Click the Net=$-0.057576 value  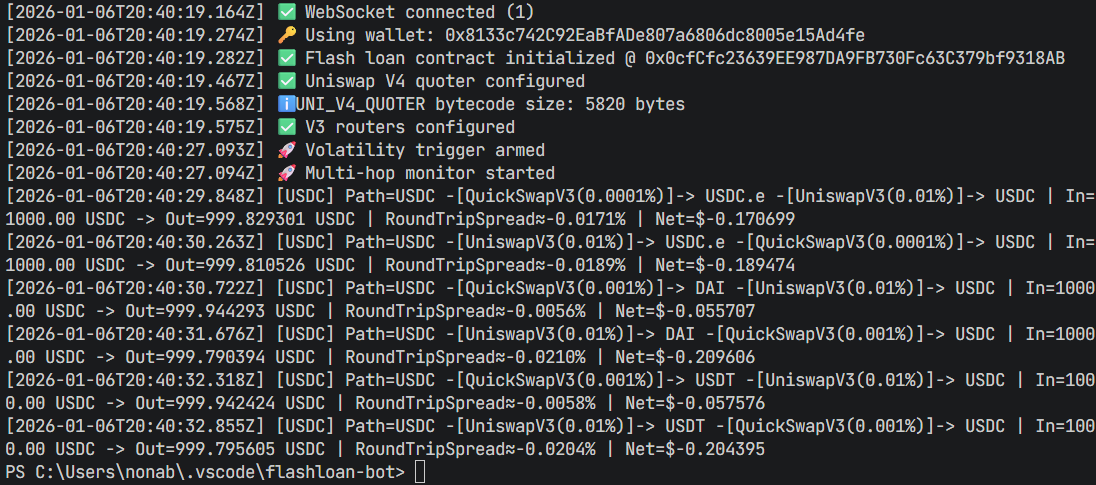pyautogui.click(x=685, y=403)
